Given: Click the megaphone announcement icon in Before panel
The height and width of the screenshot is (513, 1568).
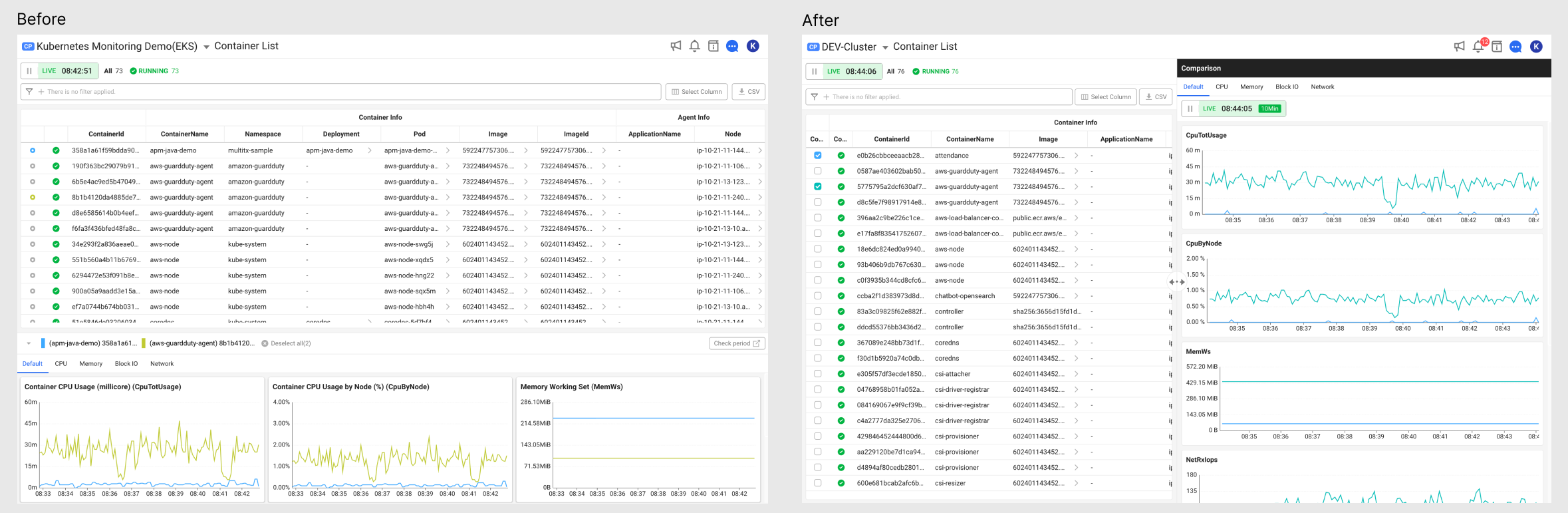Looking at the screenshot, I should (676, 46).
